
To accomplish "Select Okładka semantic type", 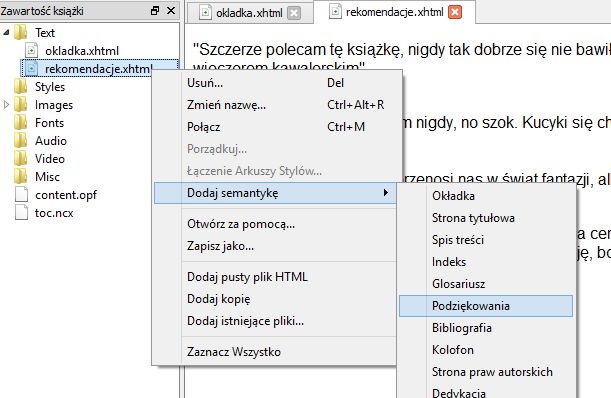I will pos(486,196).
